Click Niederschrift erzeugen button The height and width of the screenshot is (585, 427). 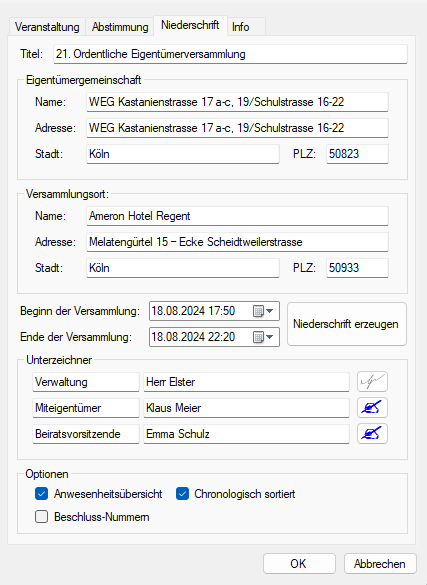tap(347, 324)
